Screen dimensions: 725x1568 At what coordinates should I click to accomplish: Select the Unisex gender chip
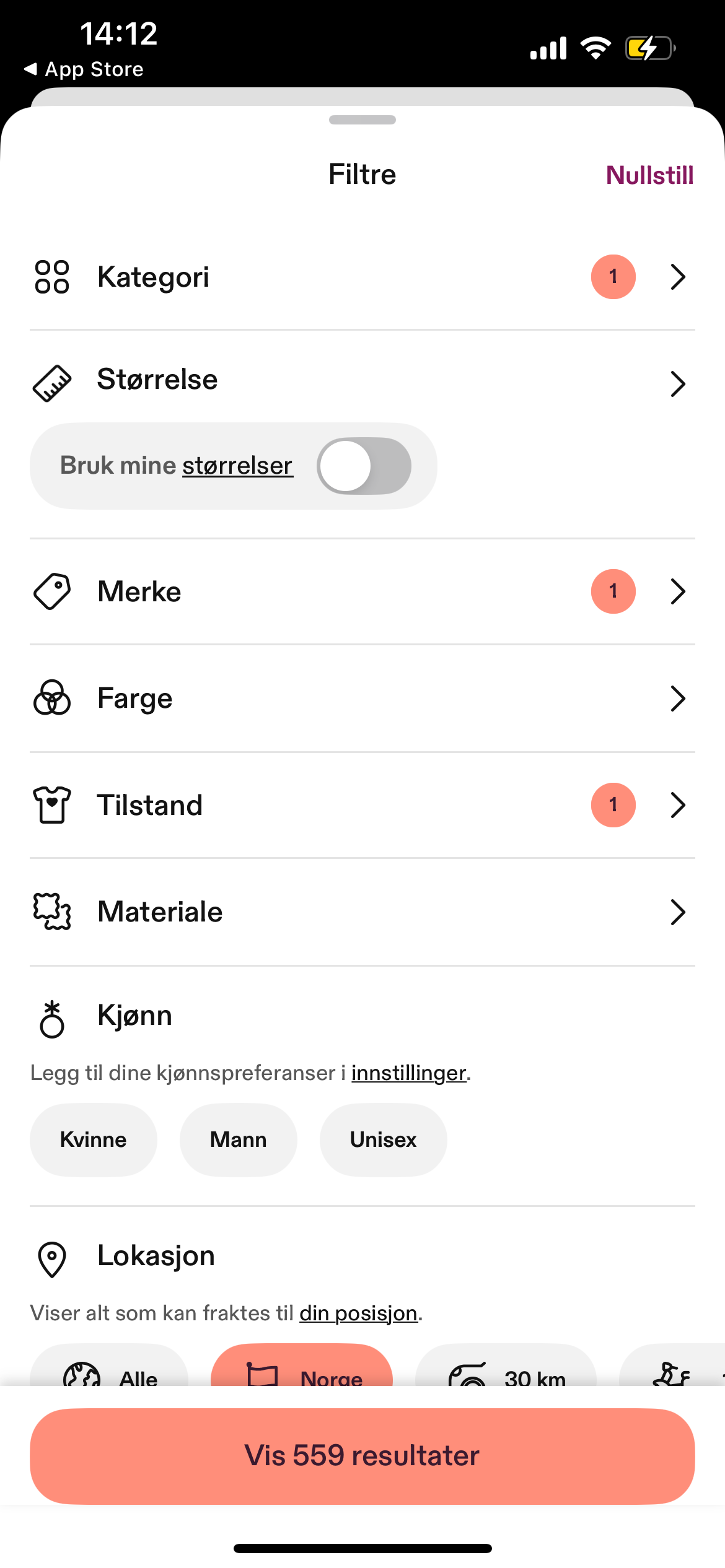(x=384, y=1139)
